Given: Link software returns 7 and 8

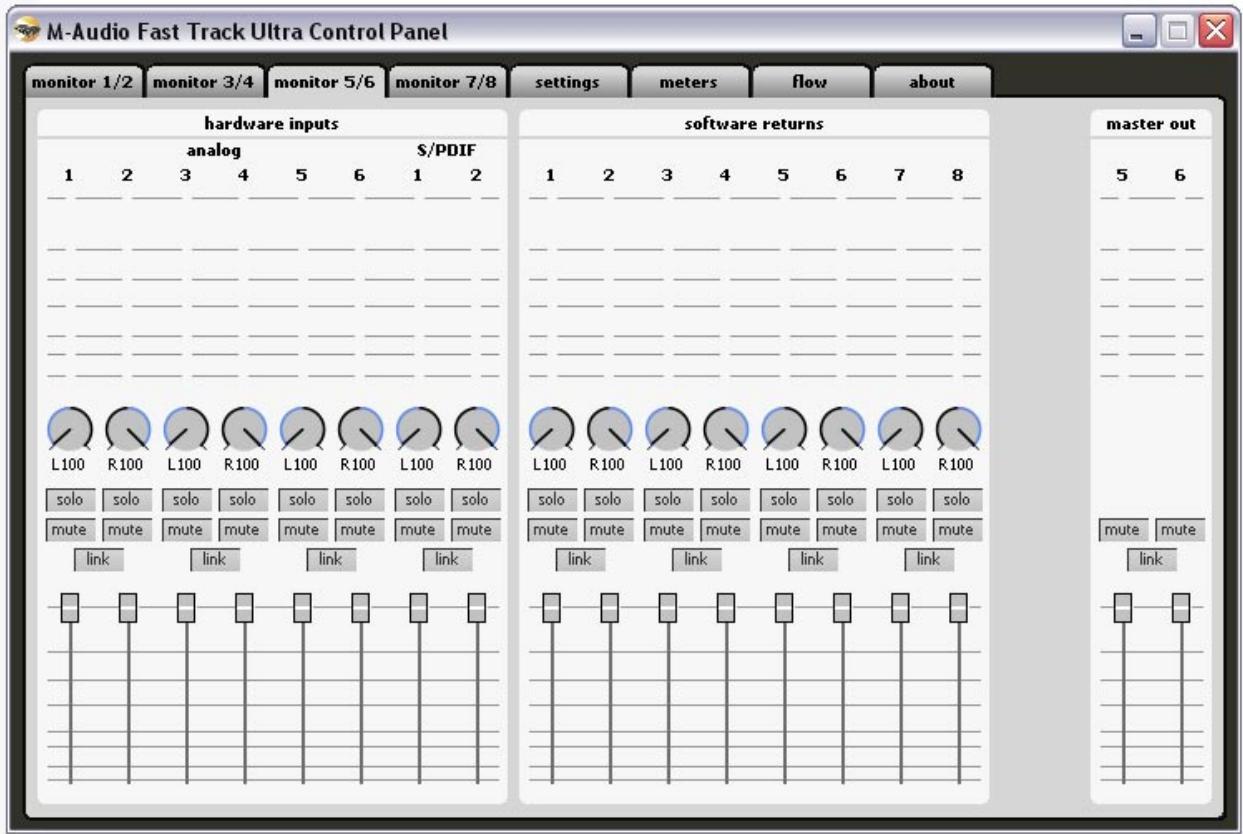Looking at the screenshot, I should (928, 560).
